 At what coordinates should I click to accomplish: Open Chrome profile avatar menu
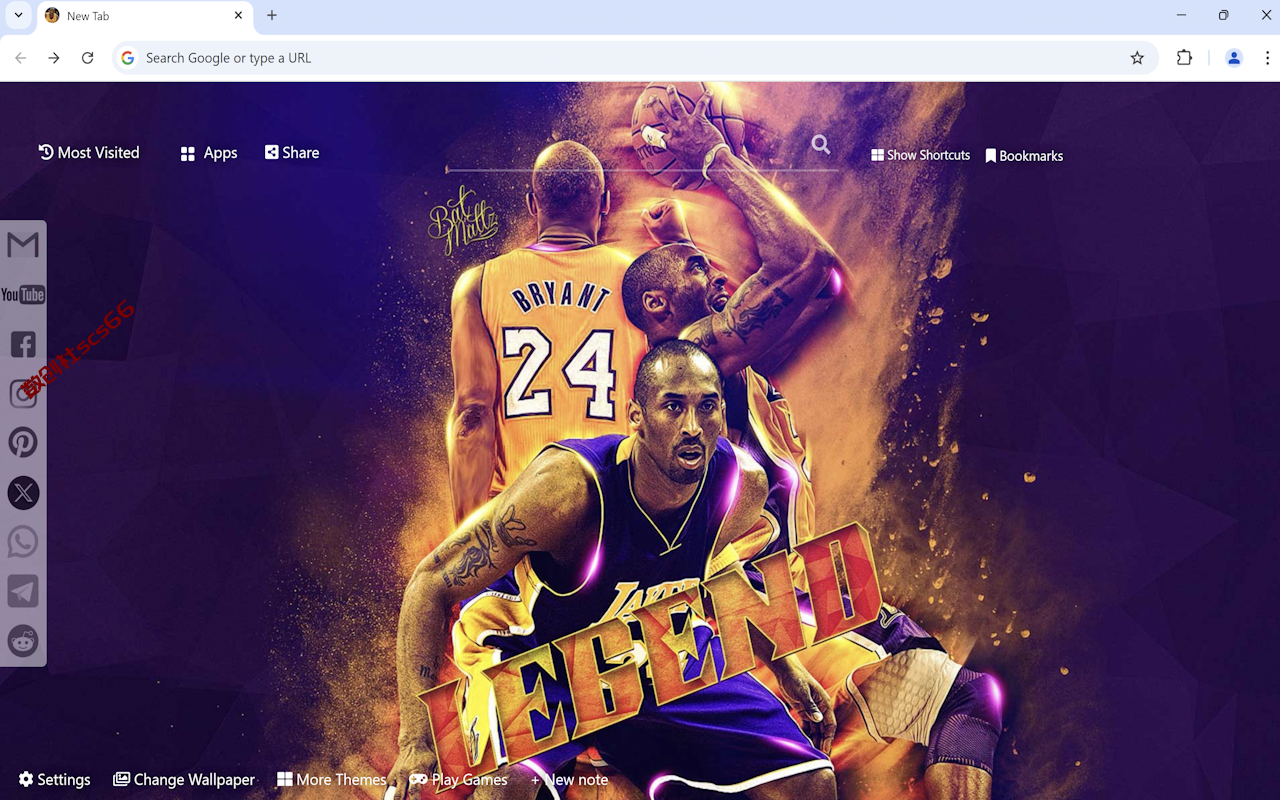click(x=1234, y=58)
